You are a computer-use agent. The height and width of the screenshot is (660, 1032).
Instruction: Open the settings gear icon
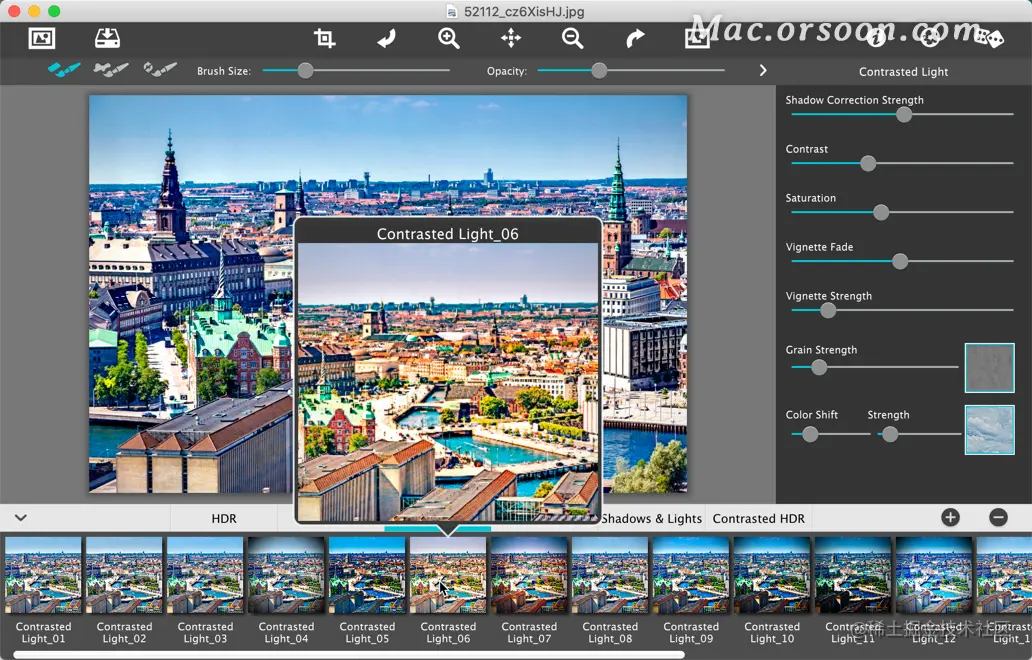[929, 38]
